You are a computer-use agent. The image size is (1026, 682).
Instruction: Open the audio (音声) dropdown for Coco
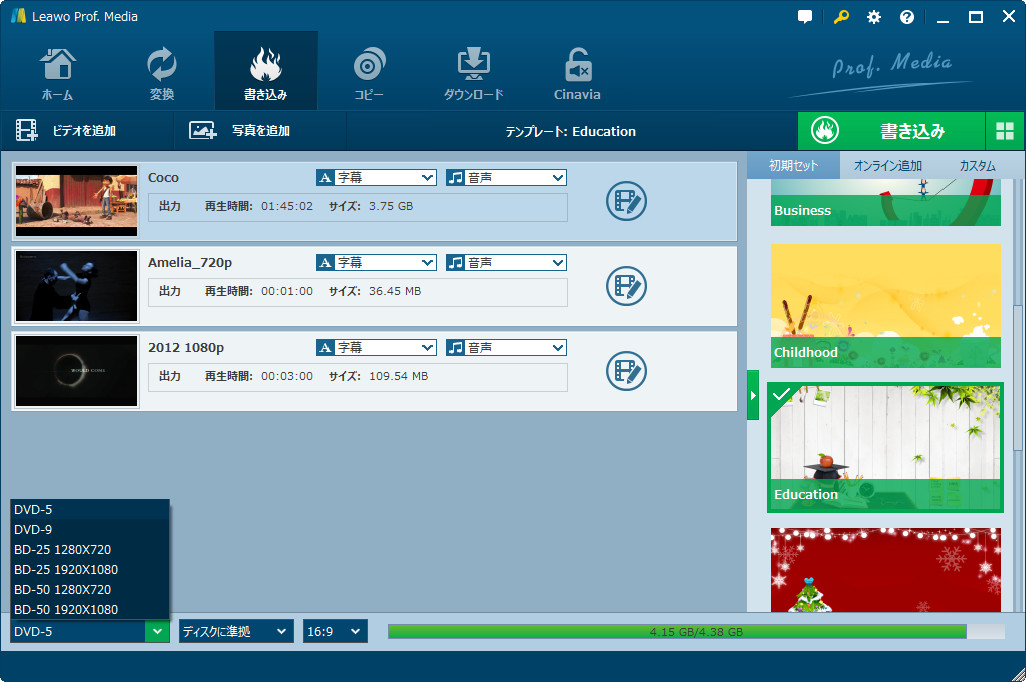click(506, 177)
